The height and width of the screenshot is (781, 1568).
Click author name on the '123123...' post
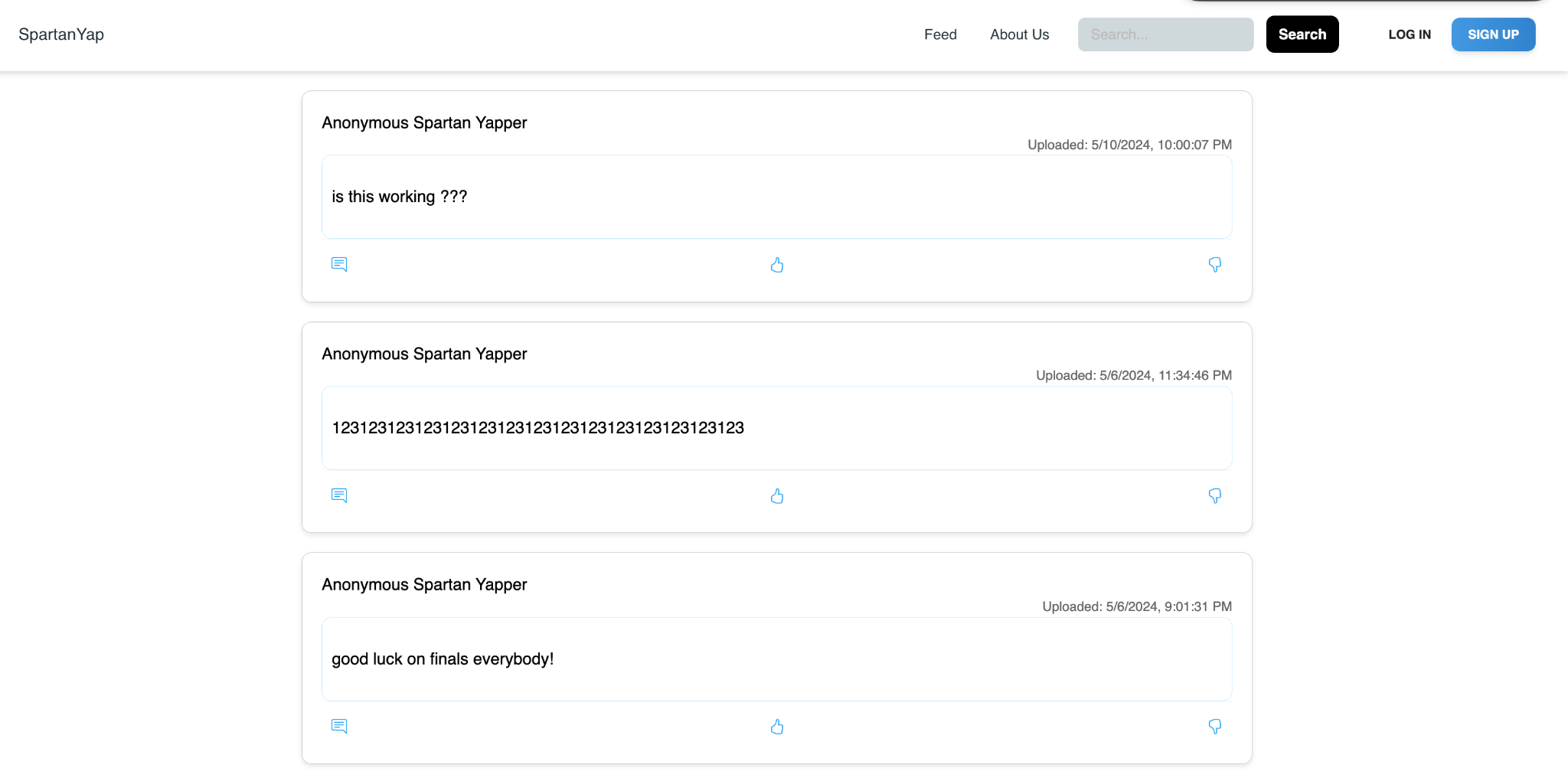(424, 354)
